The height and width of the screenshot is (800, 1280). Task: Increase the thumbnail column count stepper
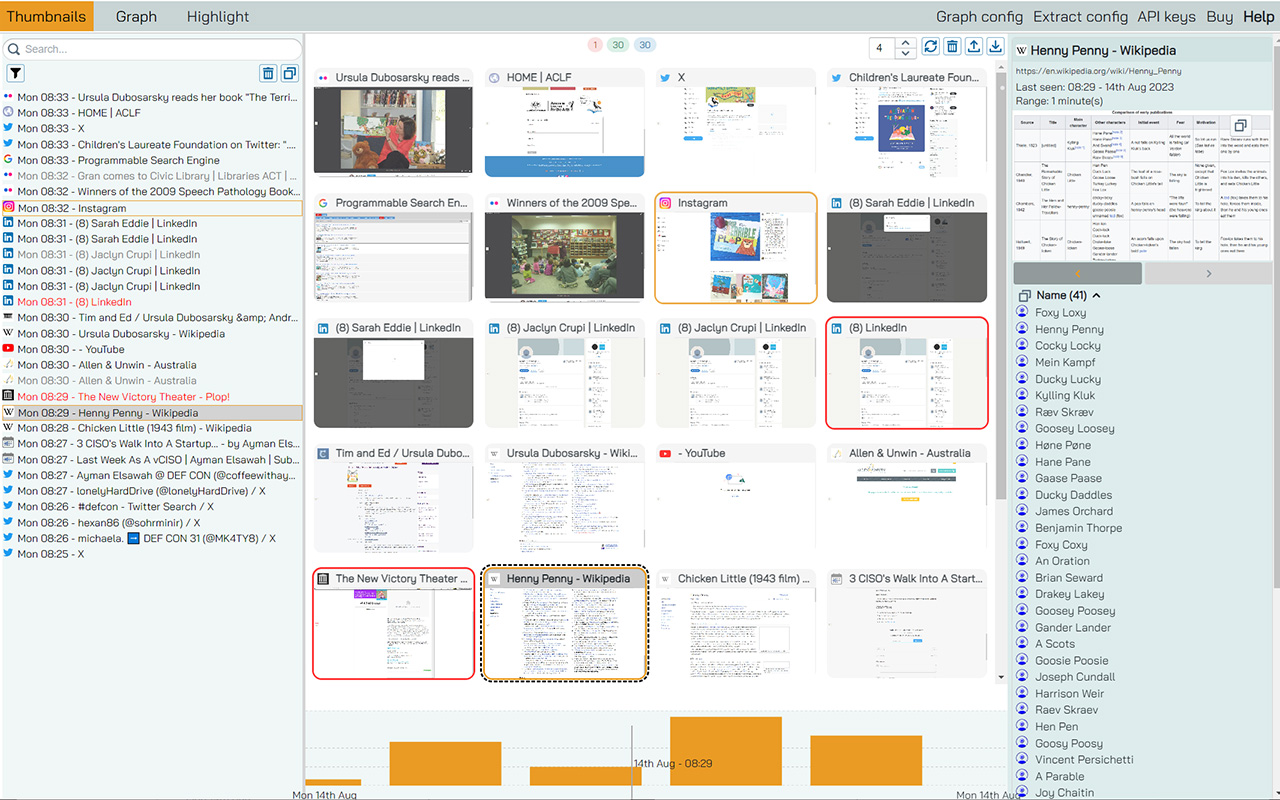[905, 43]
